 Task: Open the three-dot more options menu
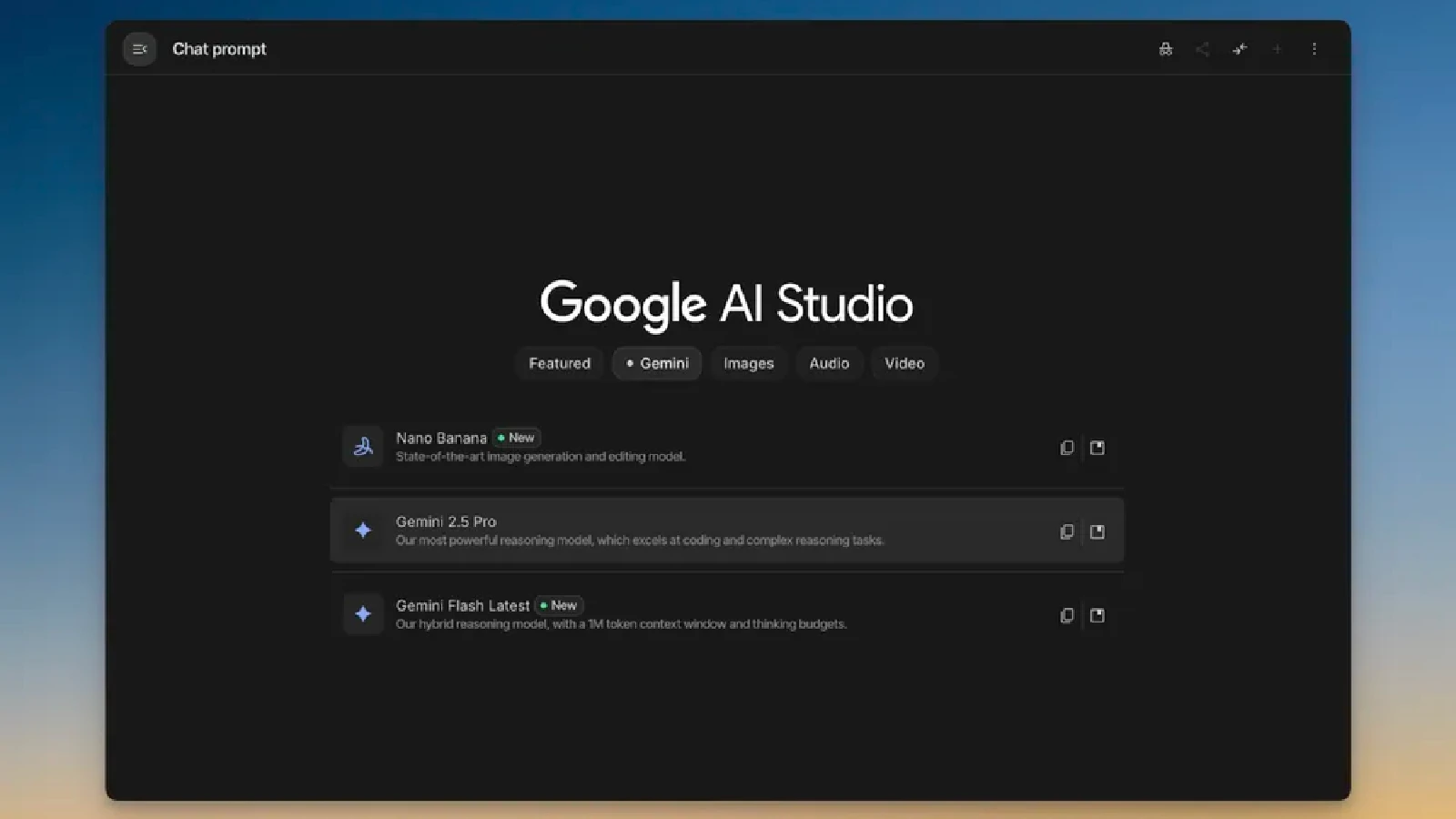(x=1314, y=49)
